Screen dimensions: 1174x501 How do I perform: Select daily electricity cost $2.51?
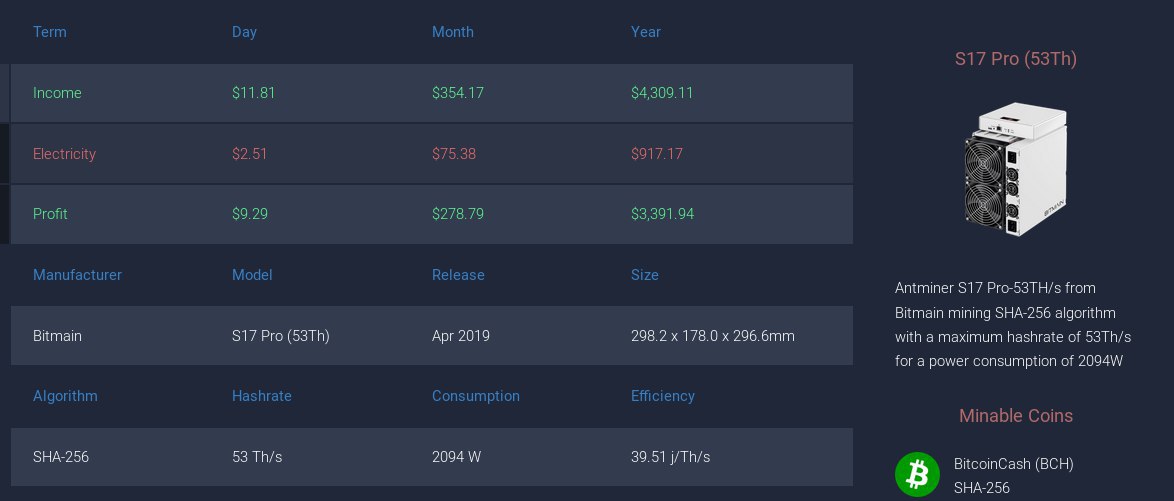click(249, 154)
